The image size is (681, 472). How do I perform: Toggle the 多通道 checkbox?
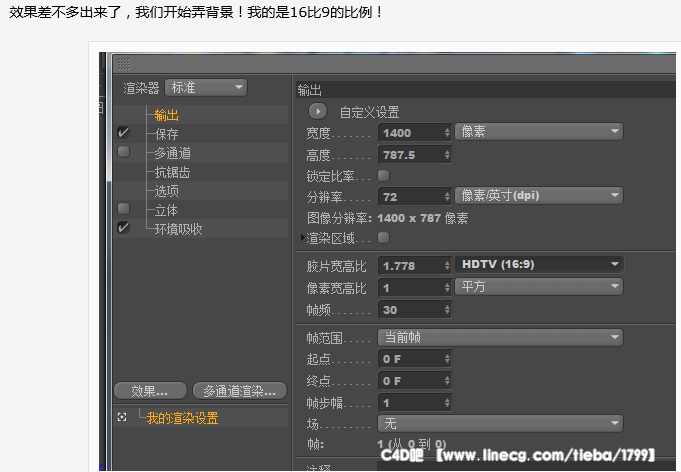(x=123, y=152)
